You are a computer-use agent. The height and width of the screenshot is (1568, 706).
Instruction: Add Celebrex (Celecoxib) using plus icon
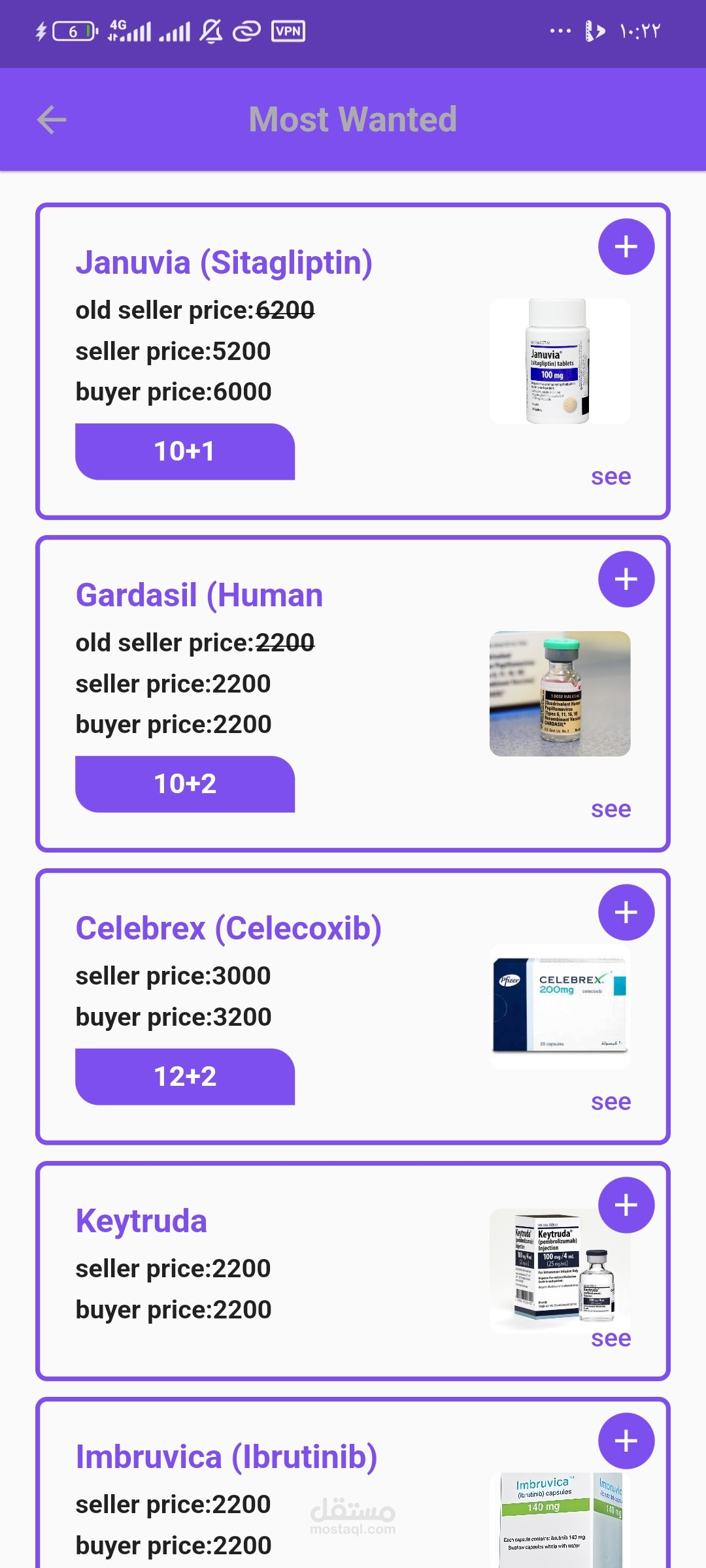click(x=626, y=913)
